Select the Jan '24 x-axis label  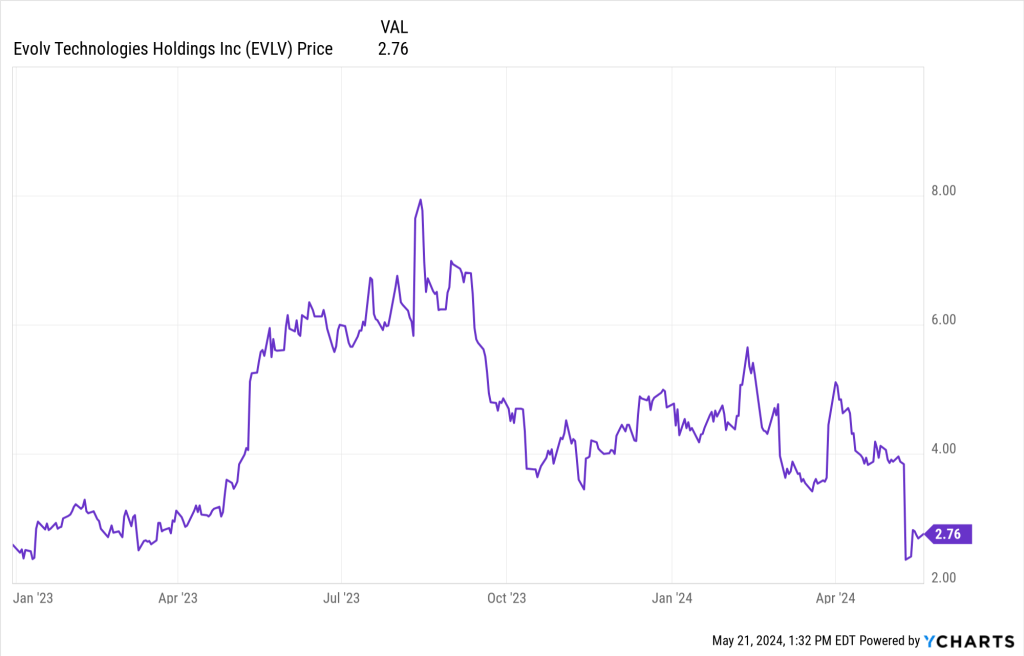tap(671, 598)
